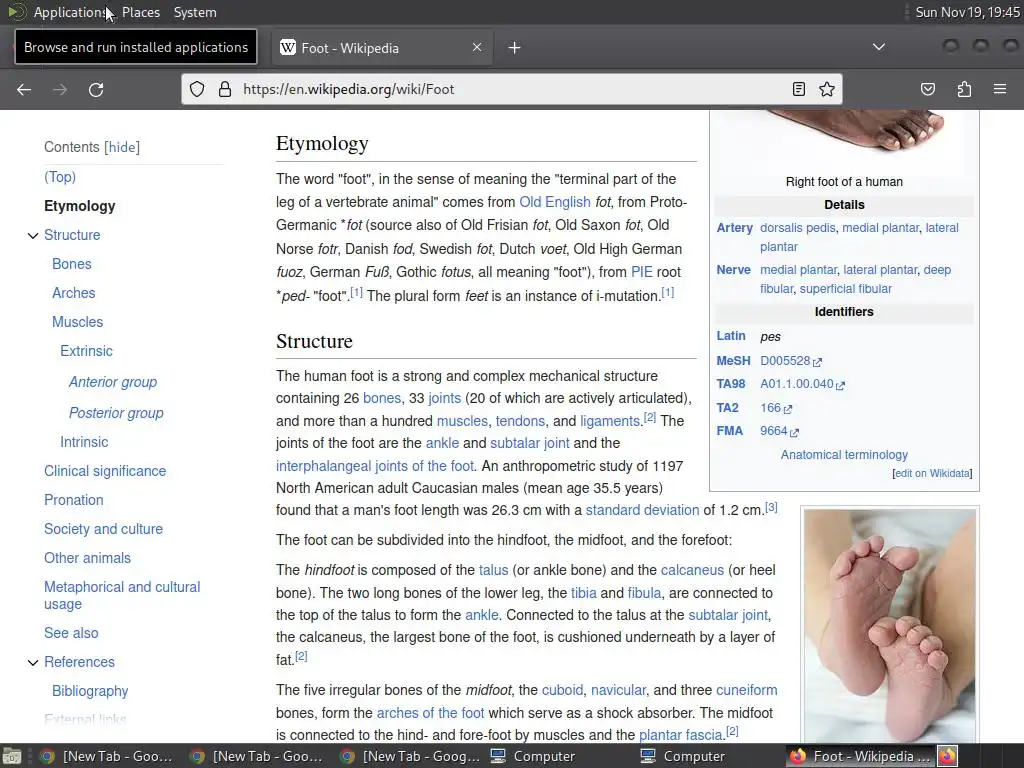Image resolution: width=1024 pixels, height=768 pixels.
Task: Close the Foot - Wikipedia tab
Action: 477,47
